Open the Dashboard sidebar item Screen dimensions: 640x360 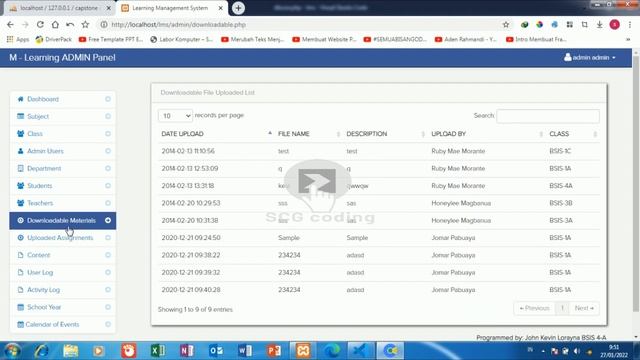pos(62,99)
